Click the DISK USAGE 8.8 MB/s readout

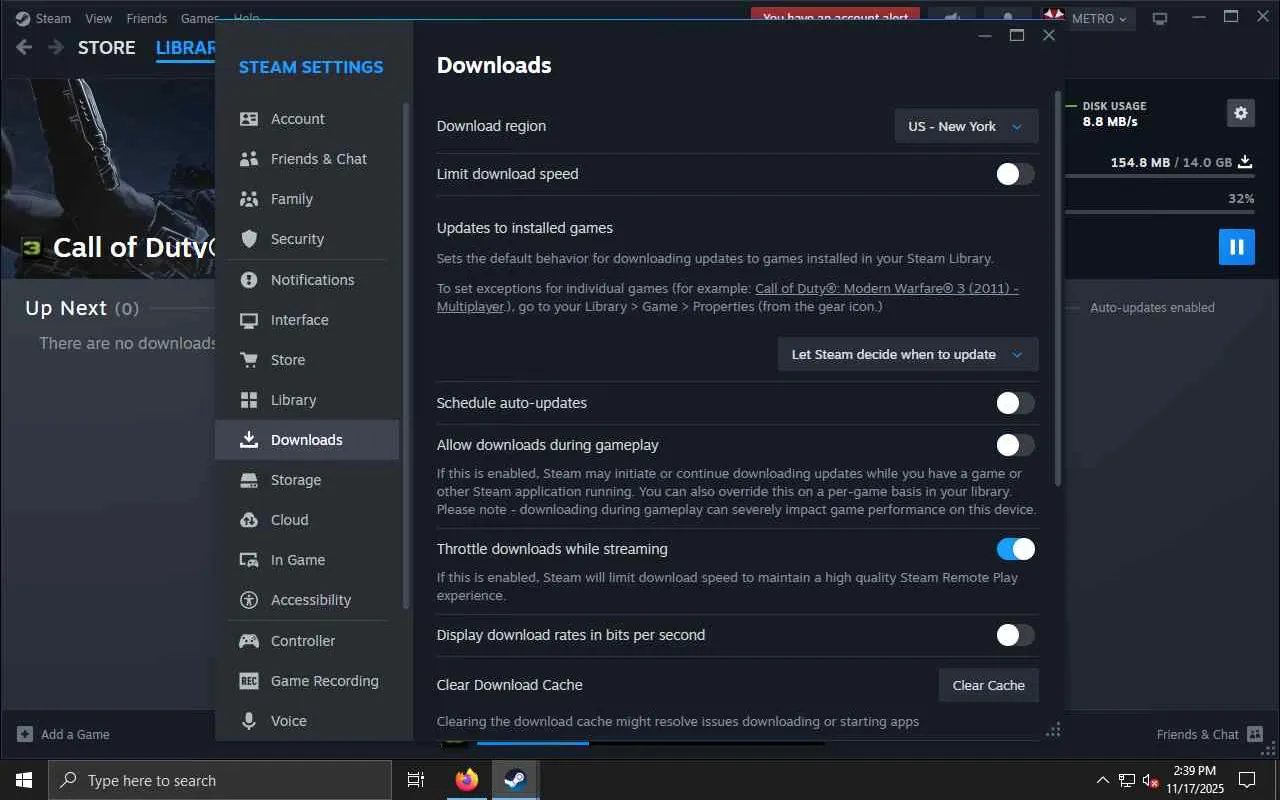point(1114,114)
